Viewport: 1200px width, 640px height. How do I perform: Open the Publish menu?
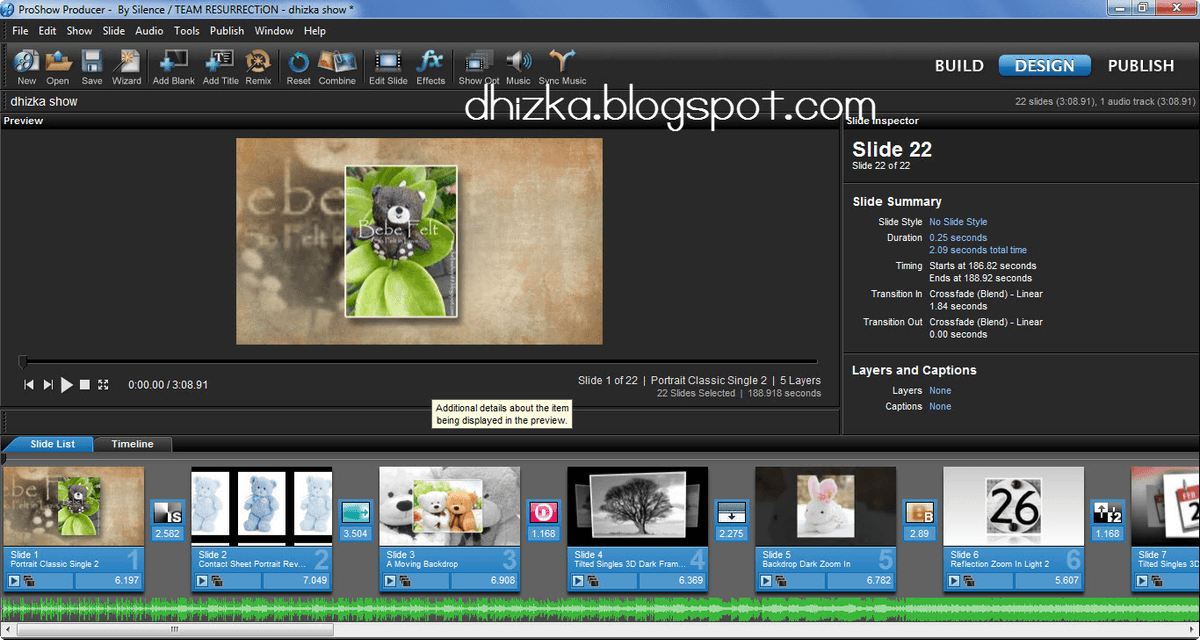[227, 31]
